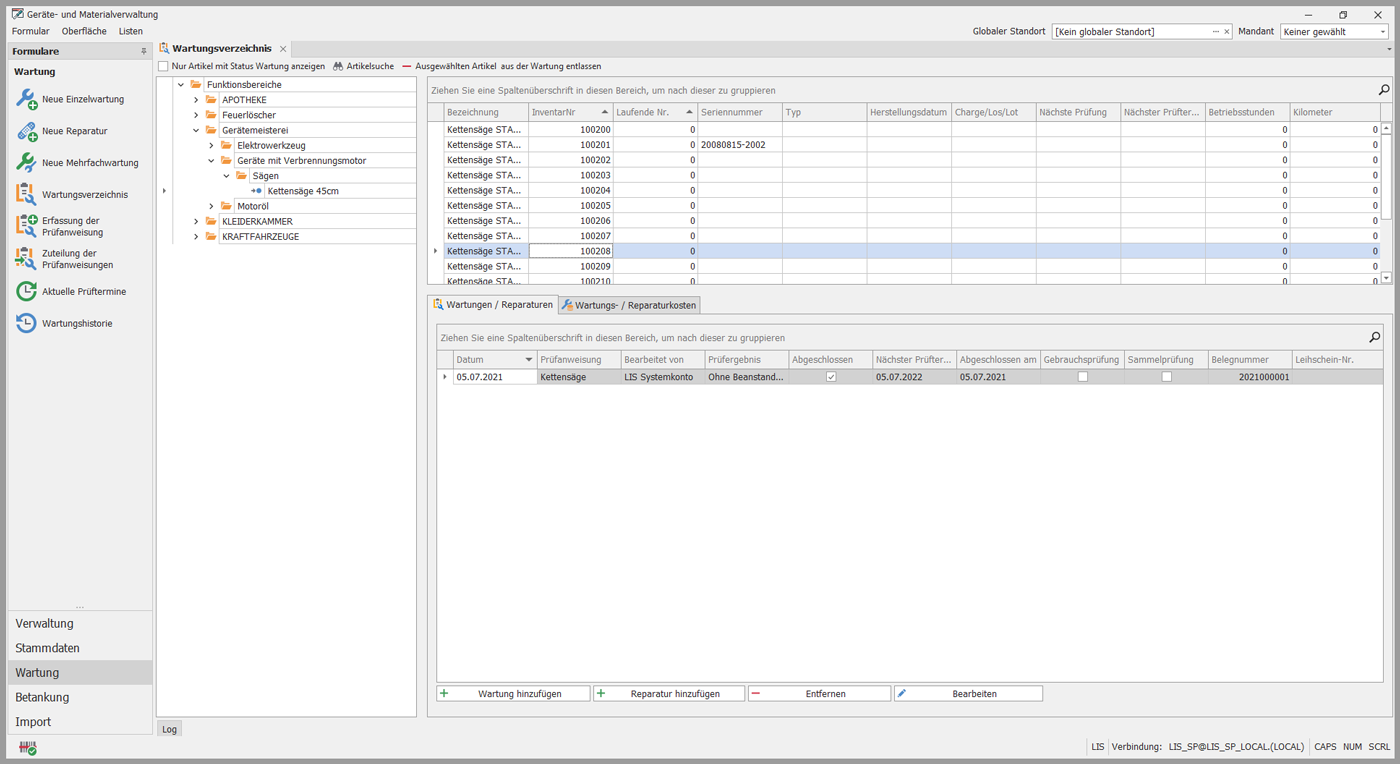The image size is (1400, 764).
Task: Collapse the Gerätemeisterei tree node
Action: pyautogui.click(x=196, y=130)
